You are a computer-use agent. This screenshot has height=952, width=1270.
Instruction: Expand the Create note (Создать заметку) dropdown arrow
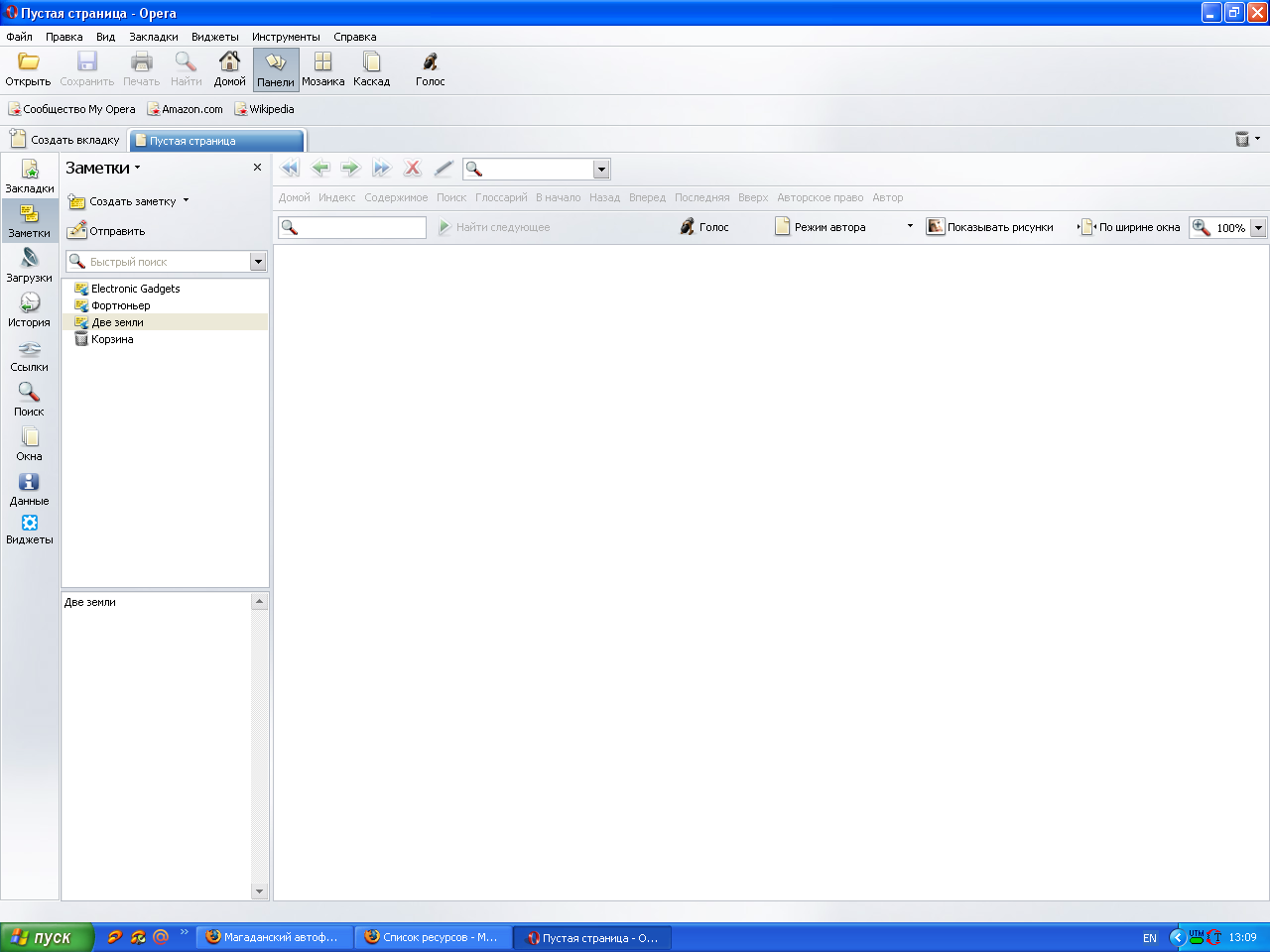click(186, 200)
